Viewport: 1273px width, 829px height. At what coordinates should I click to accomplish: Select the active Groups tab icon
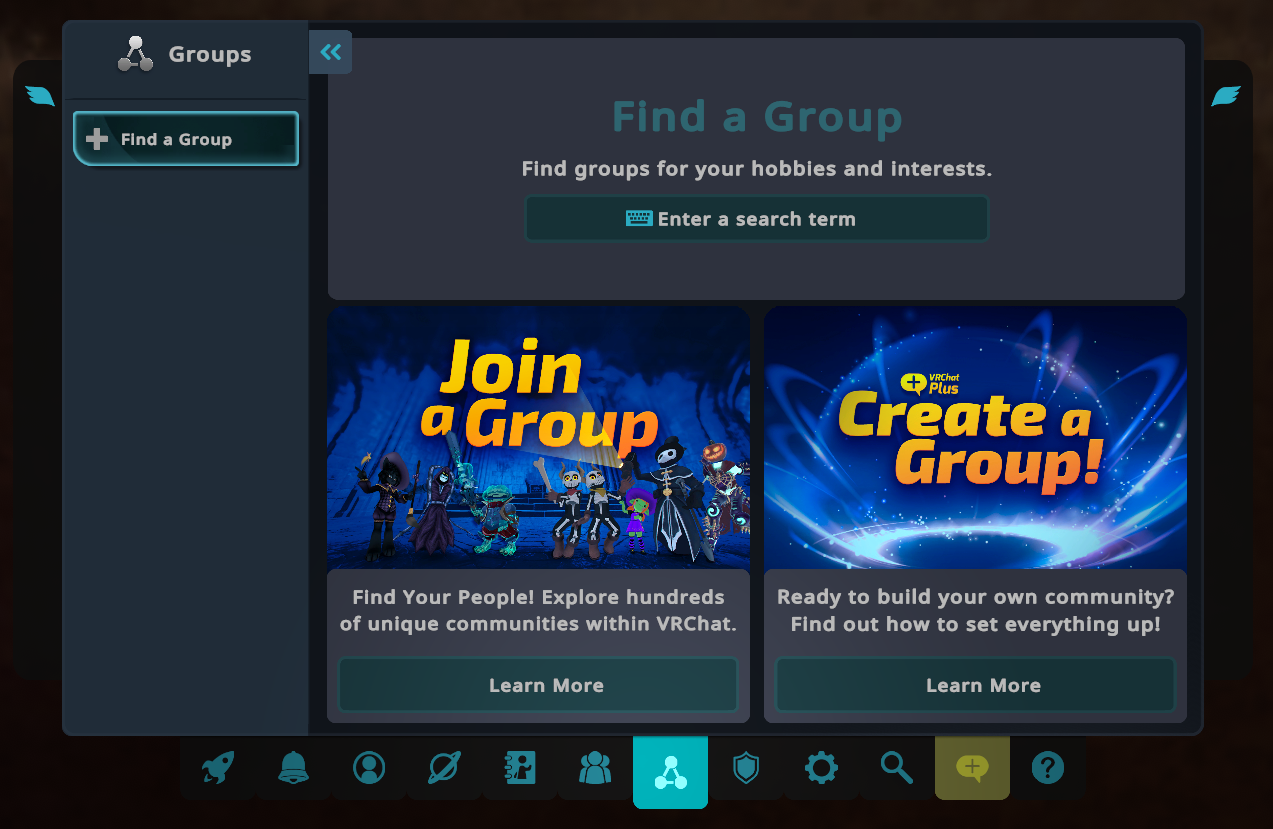coord(670,771)
